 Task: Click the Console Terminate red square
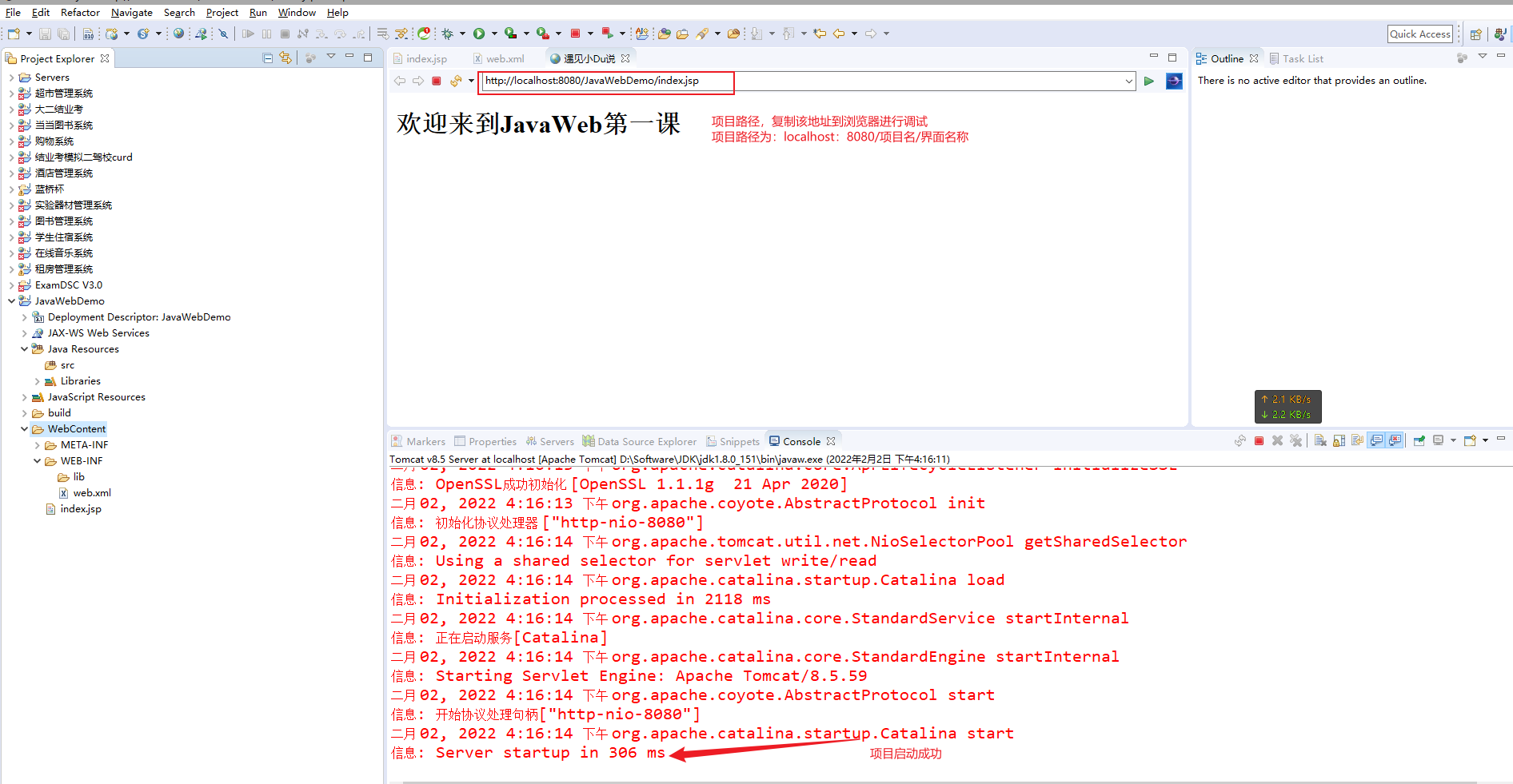click(x=1259, y=440)
